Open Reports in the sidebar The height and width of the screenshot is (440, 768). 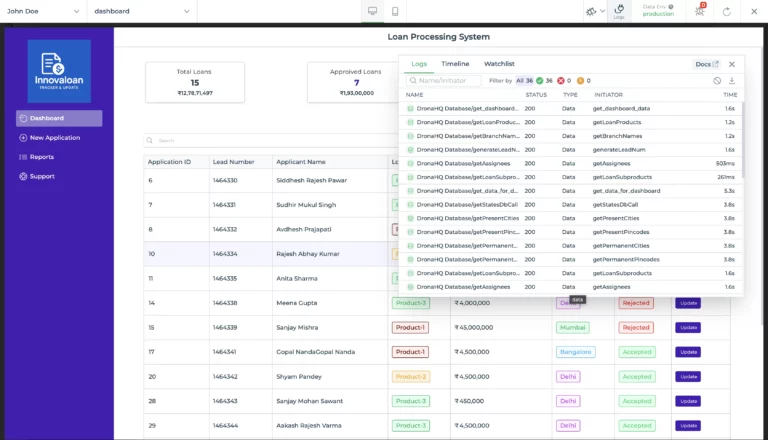[41, 157]
